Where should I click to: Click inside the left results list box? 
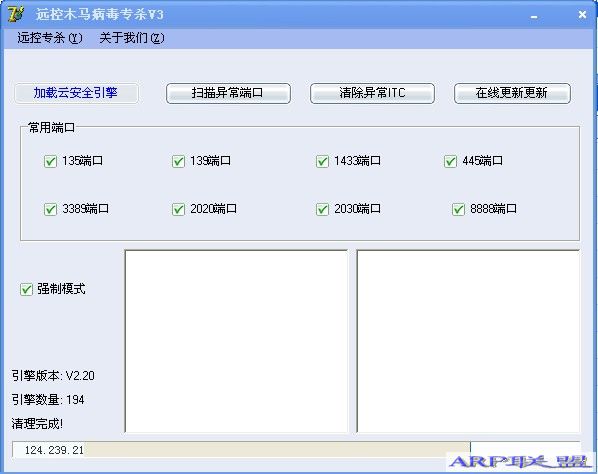236,341
